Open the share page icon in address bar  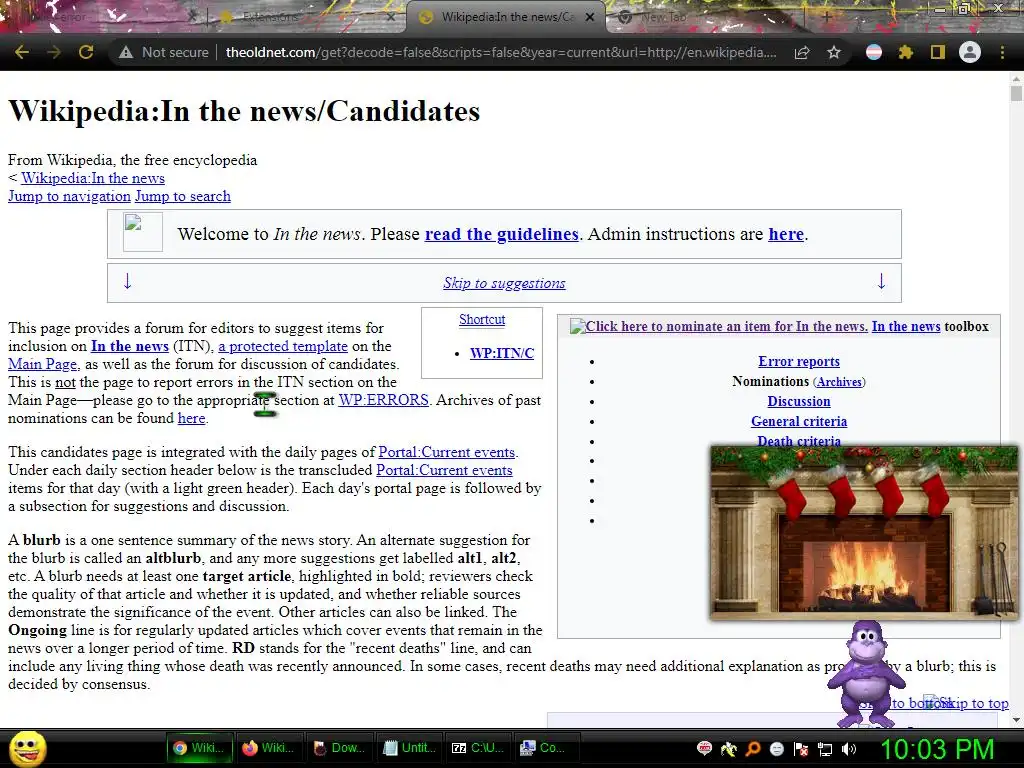click(801, 52)
